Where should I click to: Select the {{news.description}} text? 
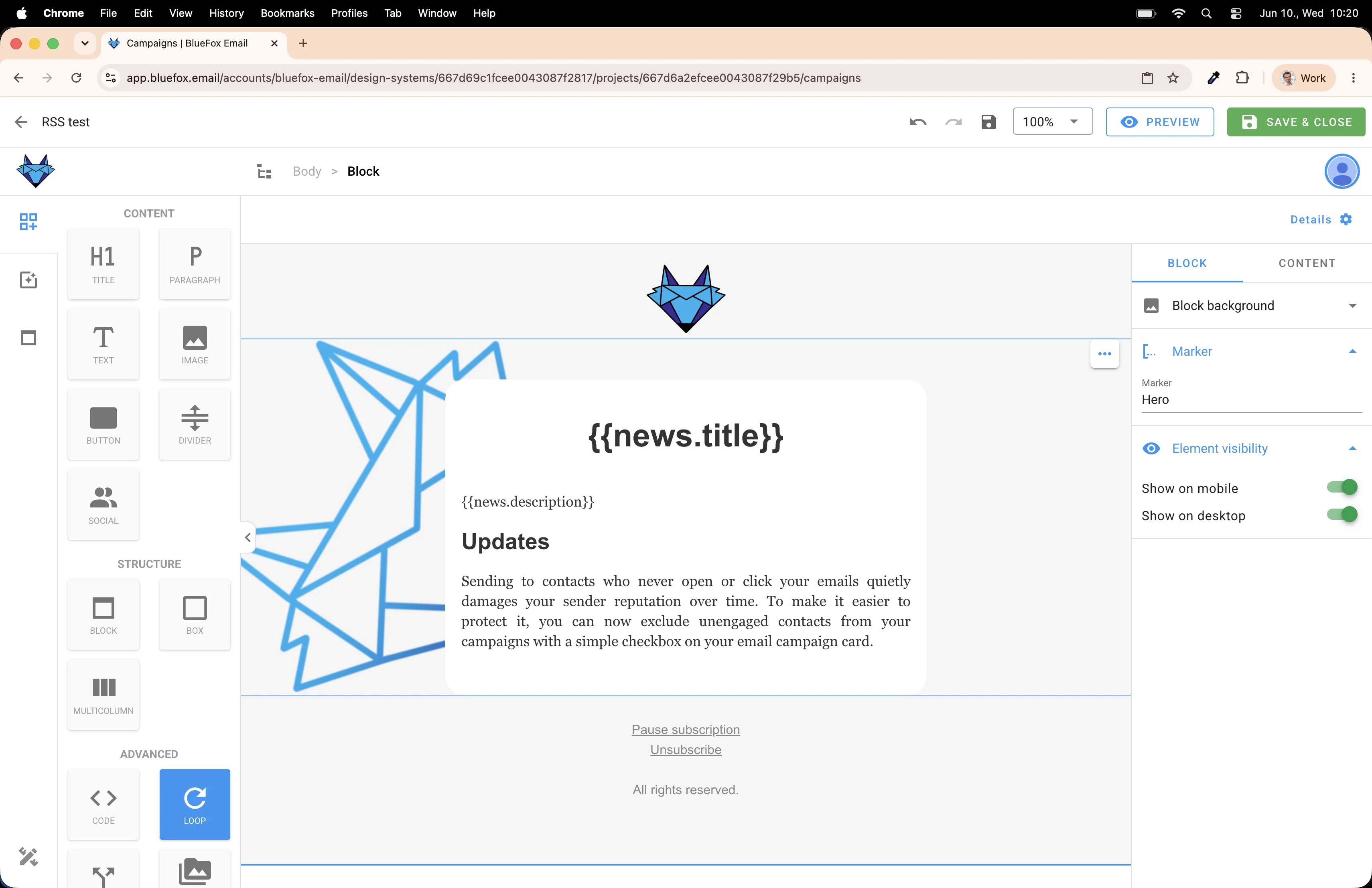(x=528, y=501)
